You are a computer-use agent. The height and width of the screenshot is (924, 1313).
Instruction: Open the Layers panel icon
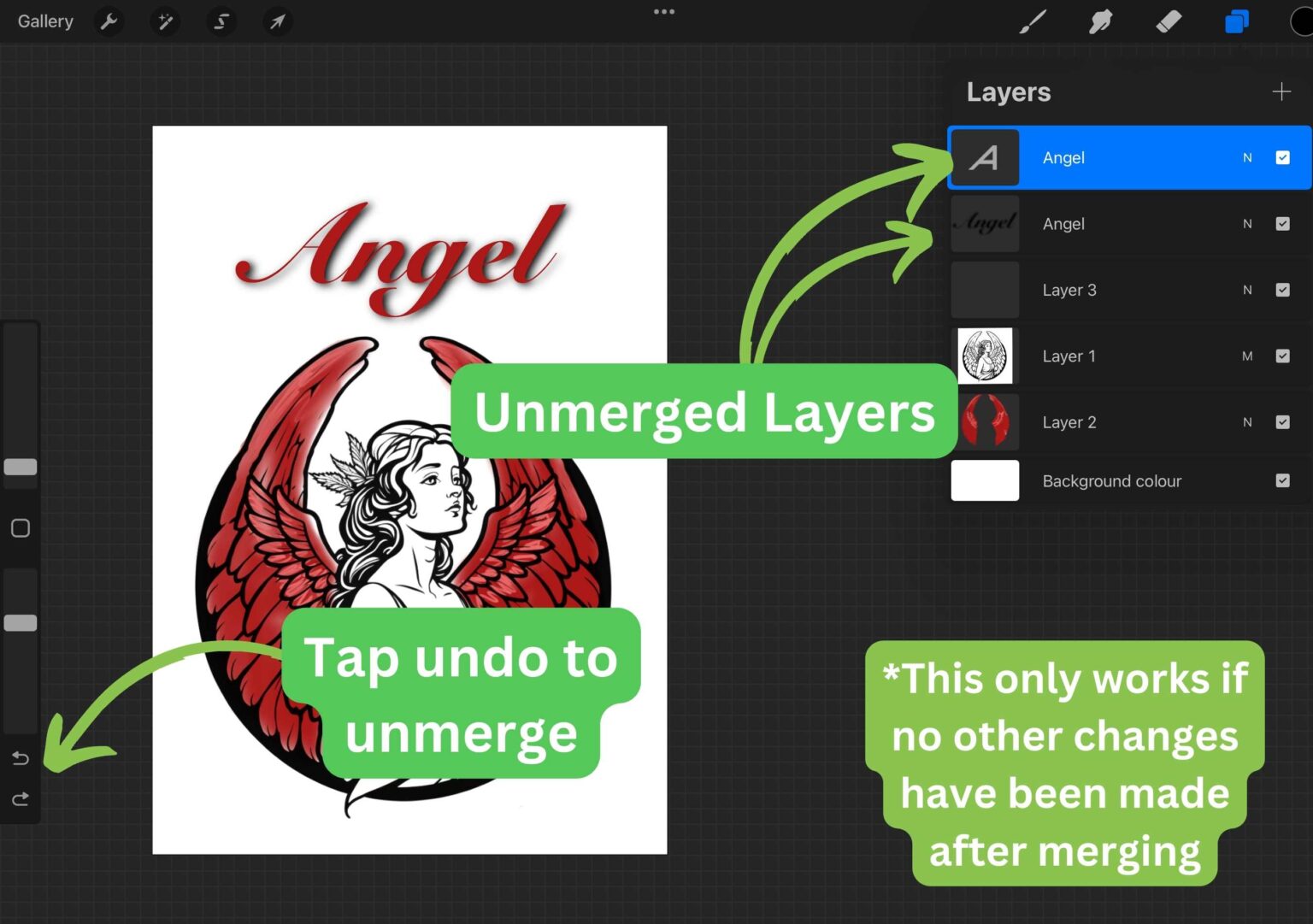(1236, 21)
